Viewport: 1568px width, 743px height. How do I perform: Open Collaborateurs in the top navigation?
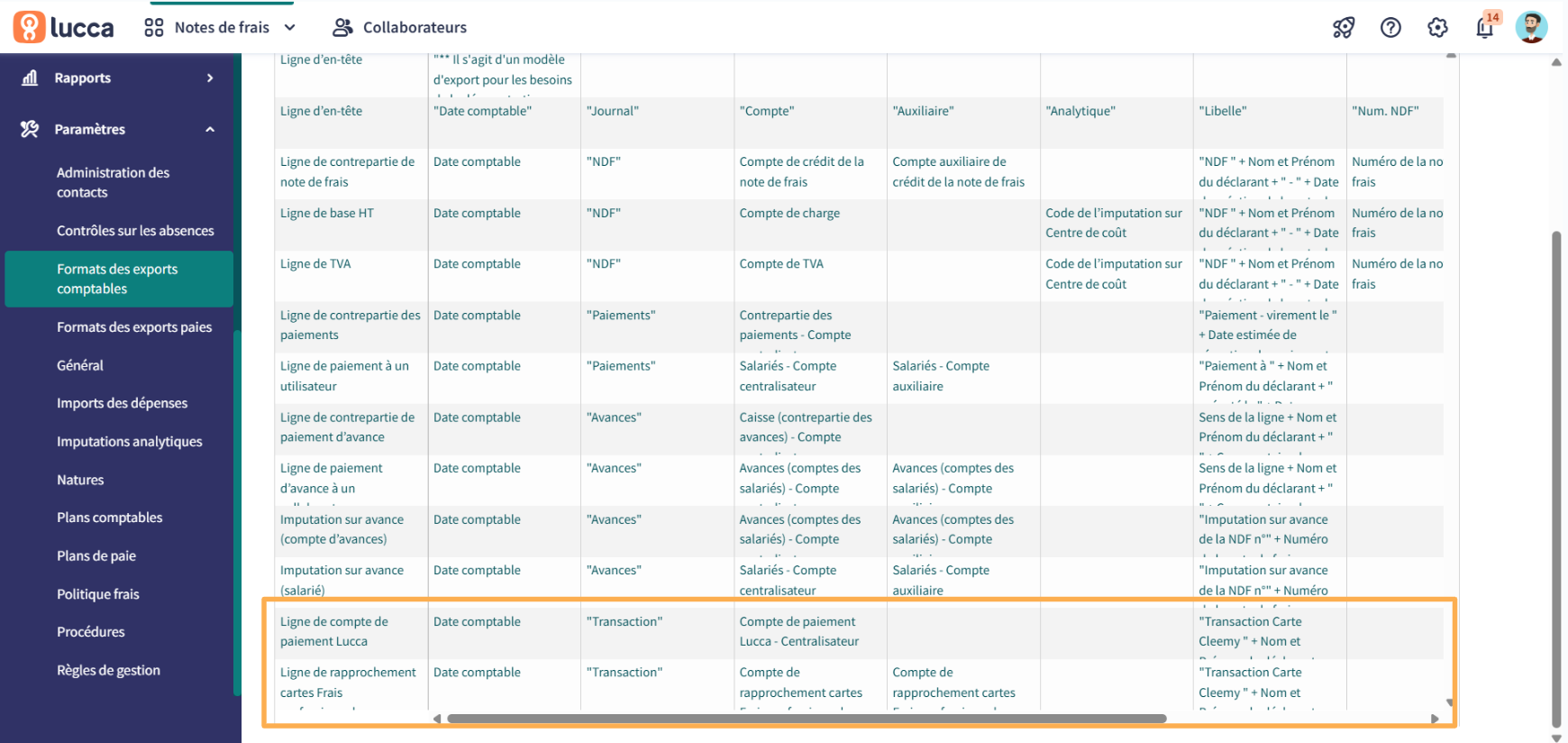tap(415, 27)
